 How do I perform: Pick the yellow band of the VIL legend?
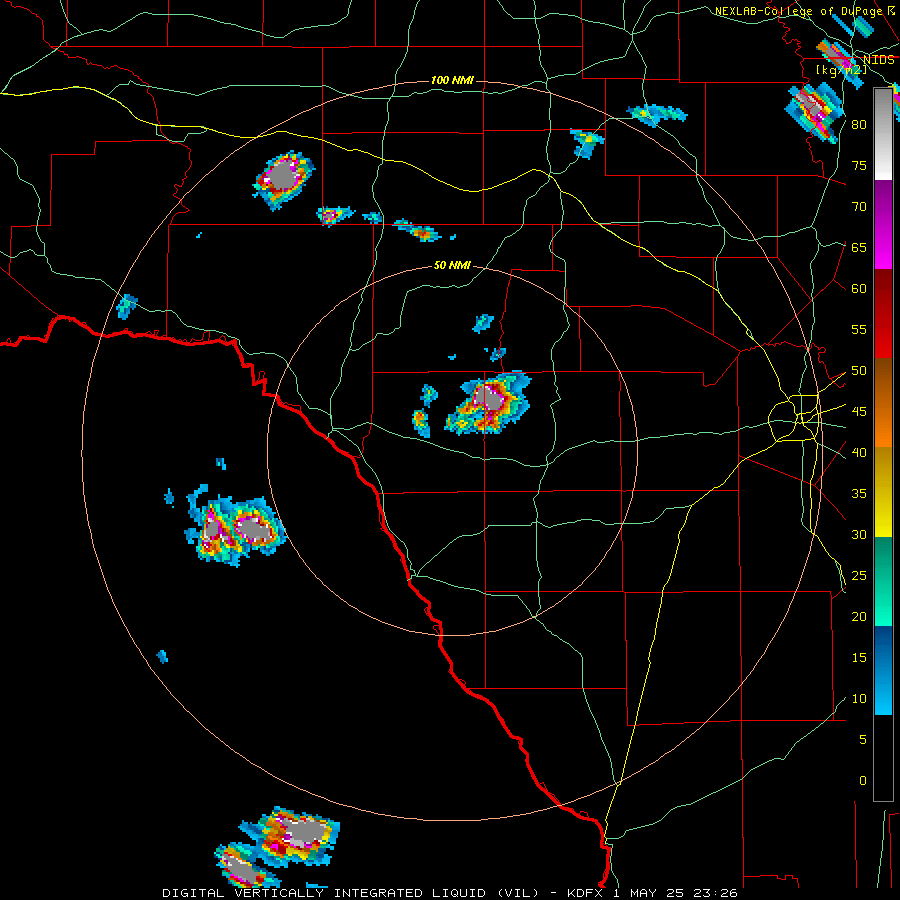point(883,492)
